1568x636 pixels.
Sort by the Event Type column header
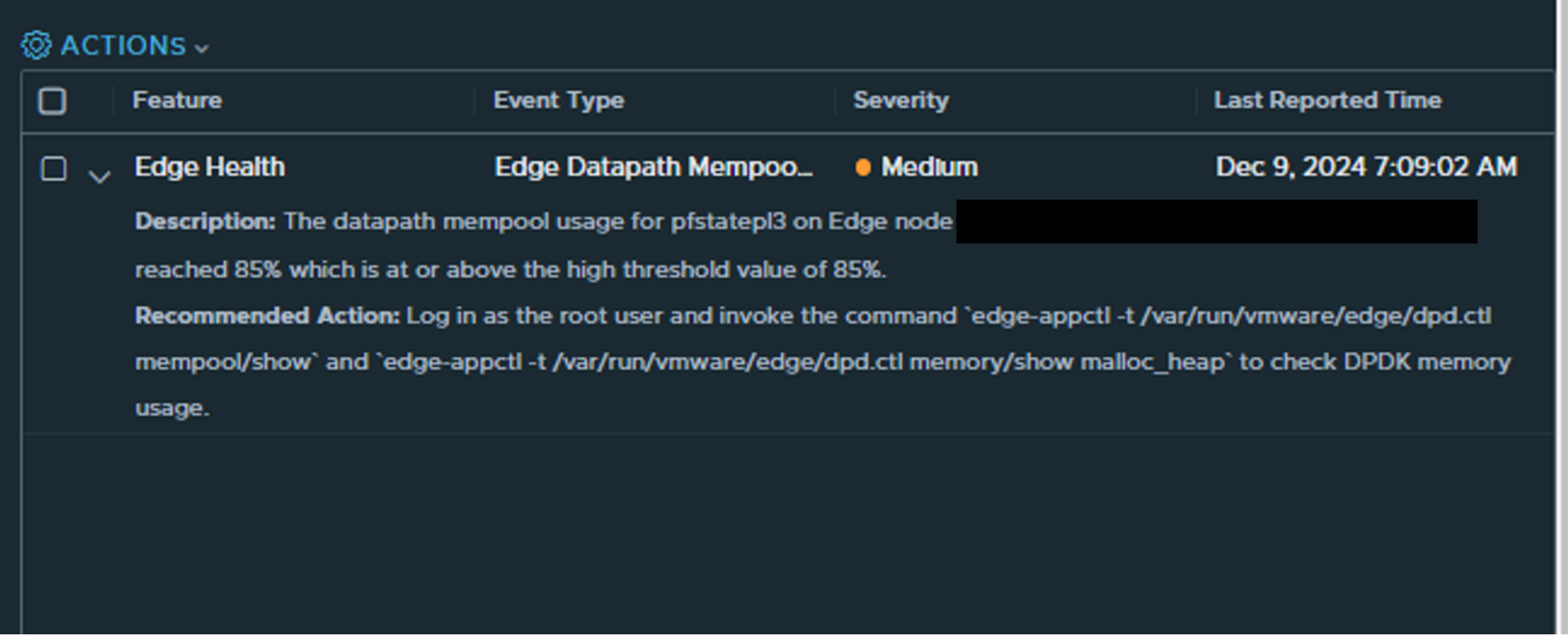pyautogui.click(x=559, y=100)
